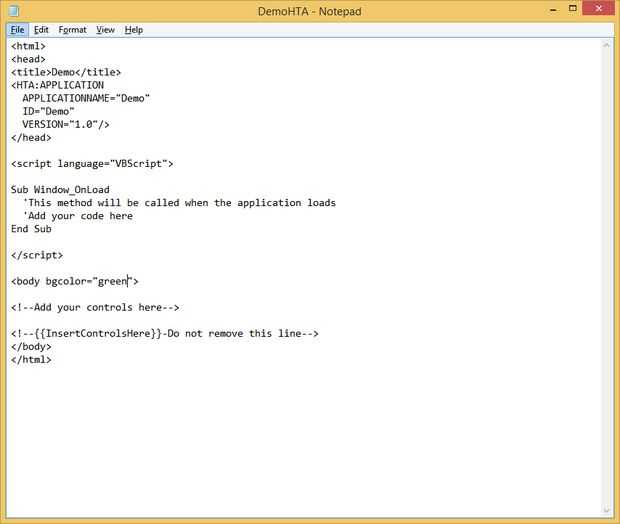Click the 'Add your code here comment
The image size is (620, 524).
point(78,216)
